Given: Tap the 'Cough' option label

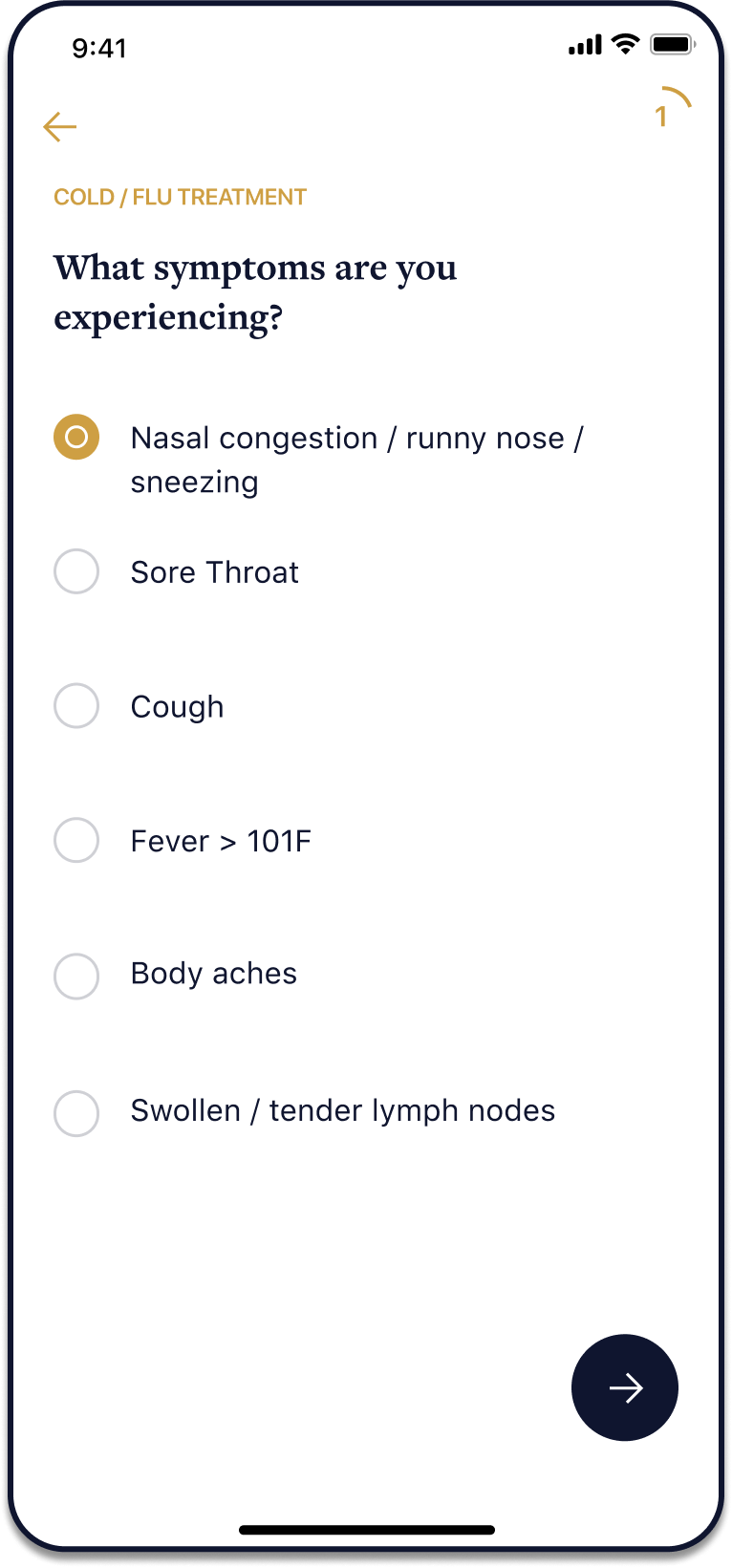Looking at the screenshot, I should [x=177, y=707].
